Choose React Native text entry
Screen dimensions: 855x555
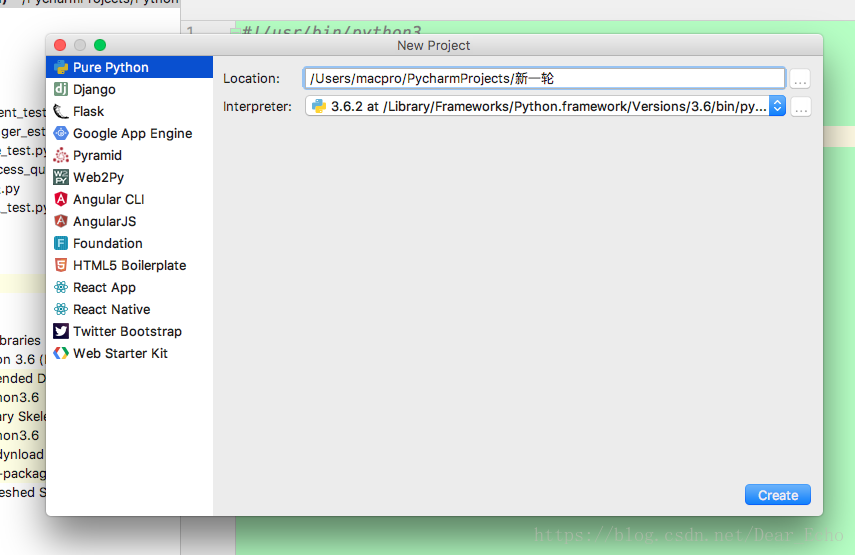tap(112, 309)
